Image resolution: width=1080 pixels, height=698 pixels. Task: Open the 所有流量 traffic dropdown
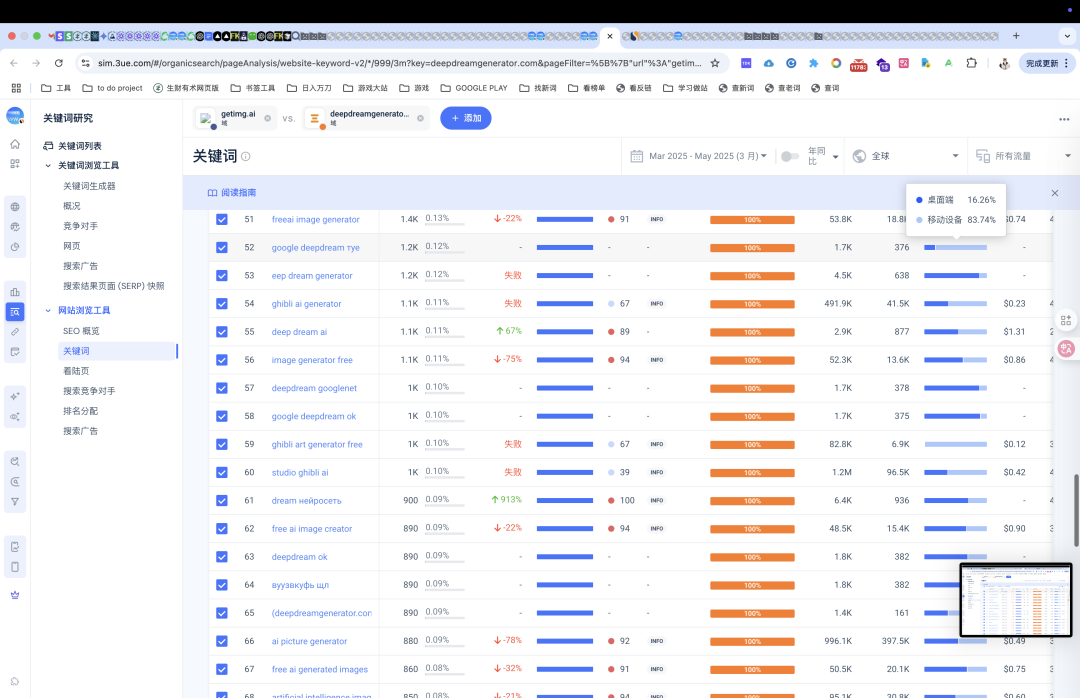(1024, 156)
